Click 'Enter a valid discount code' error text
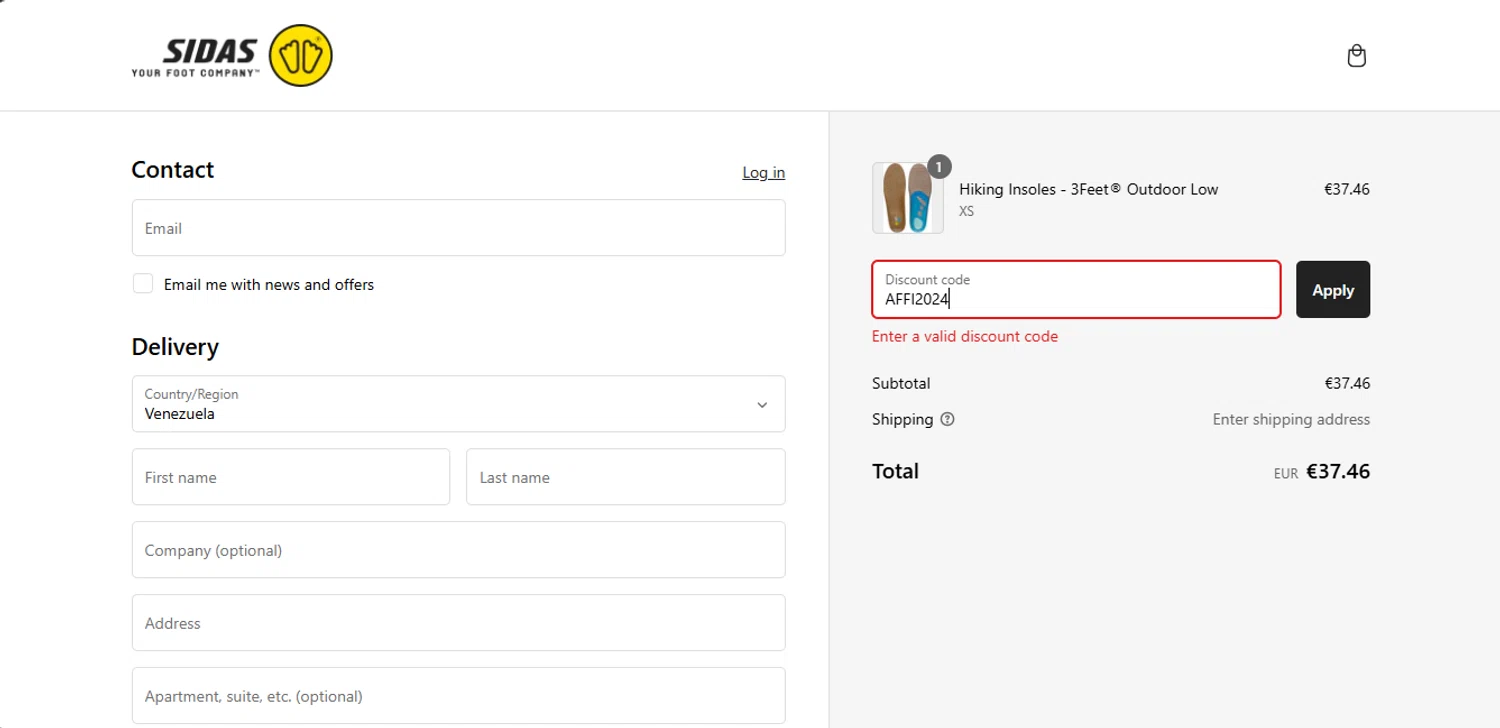The image size is (1500, 728). (x=964, y=336)
